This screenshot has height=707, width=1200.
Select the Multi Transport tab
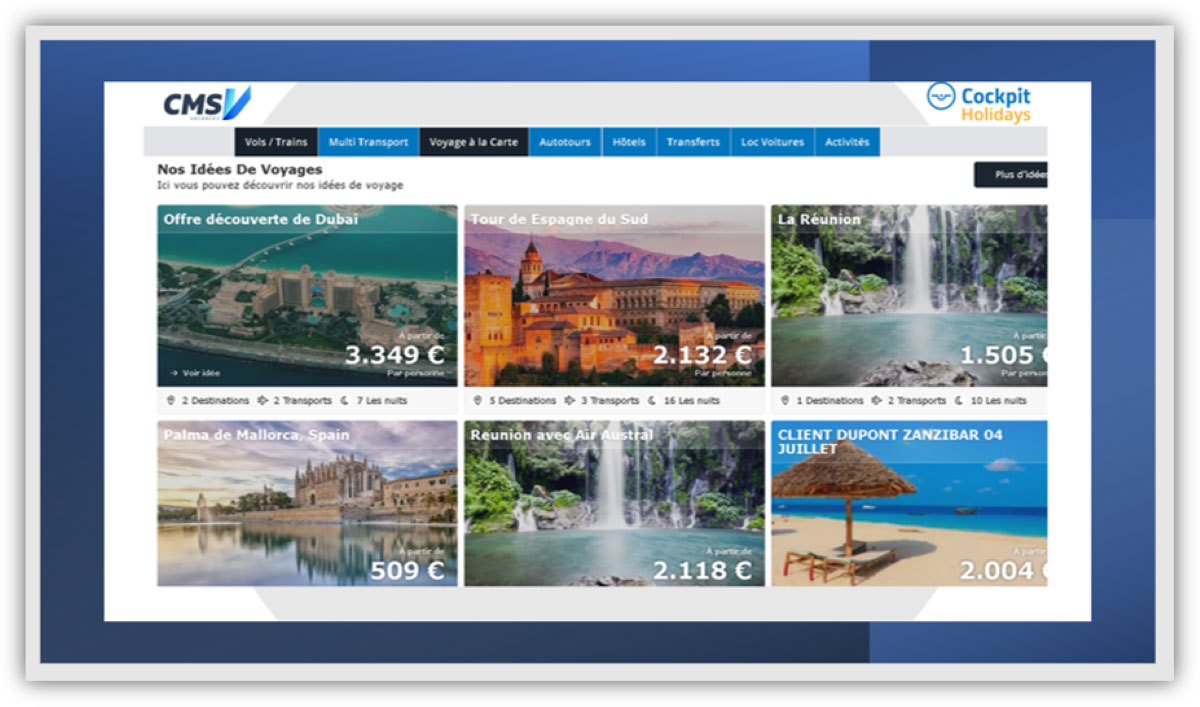pyautogui.click(x=369, y=142)
